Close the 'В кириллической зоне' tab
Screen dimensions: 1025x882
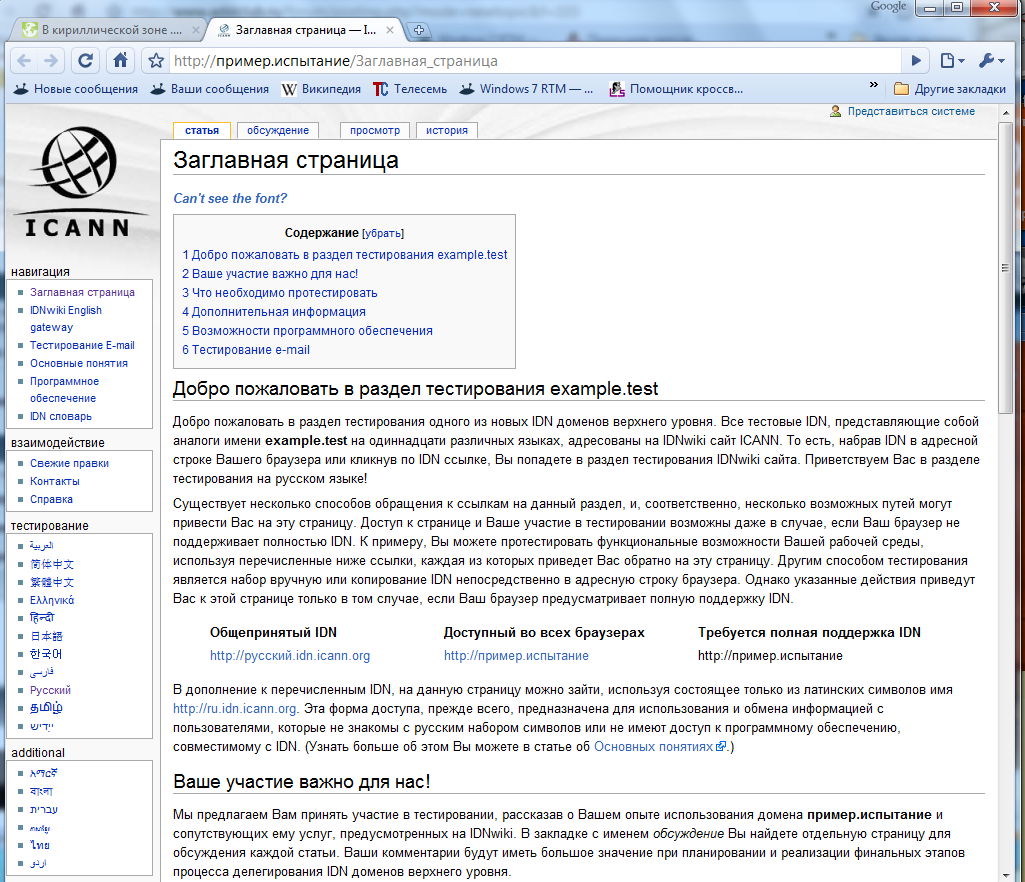click(195, 30)
